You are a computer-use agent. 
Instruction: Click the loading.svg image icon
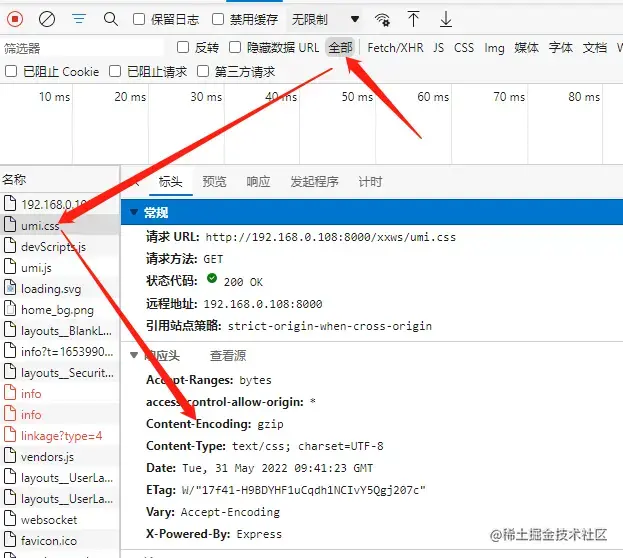click(10, 287)
